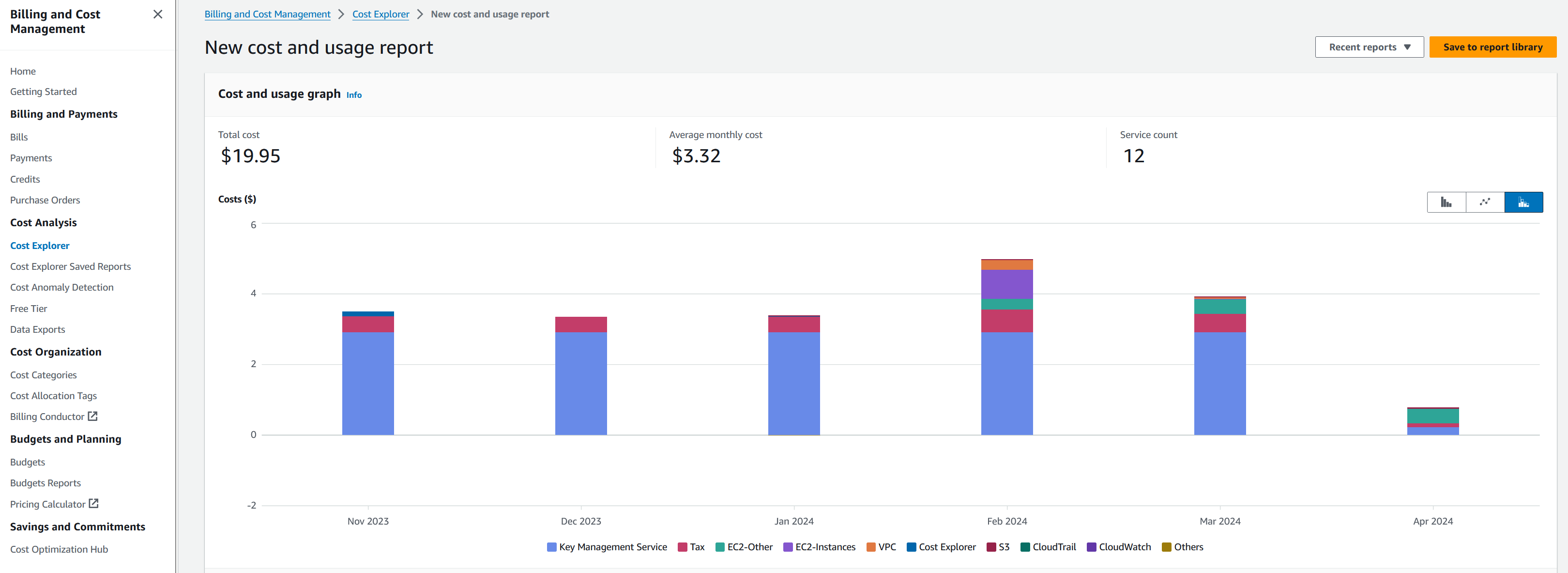This screenshot has width=1568, height=573.
Task: Click Getting Started menu item
Action: click(43, 91)
